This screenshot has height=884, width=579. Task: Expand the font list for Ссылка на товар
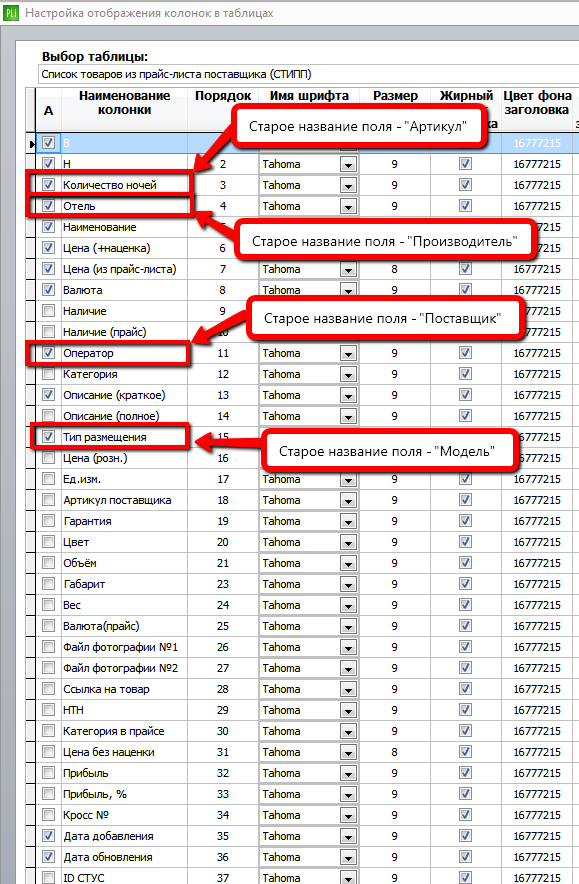(348, 689)
